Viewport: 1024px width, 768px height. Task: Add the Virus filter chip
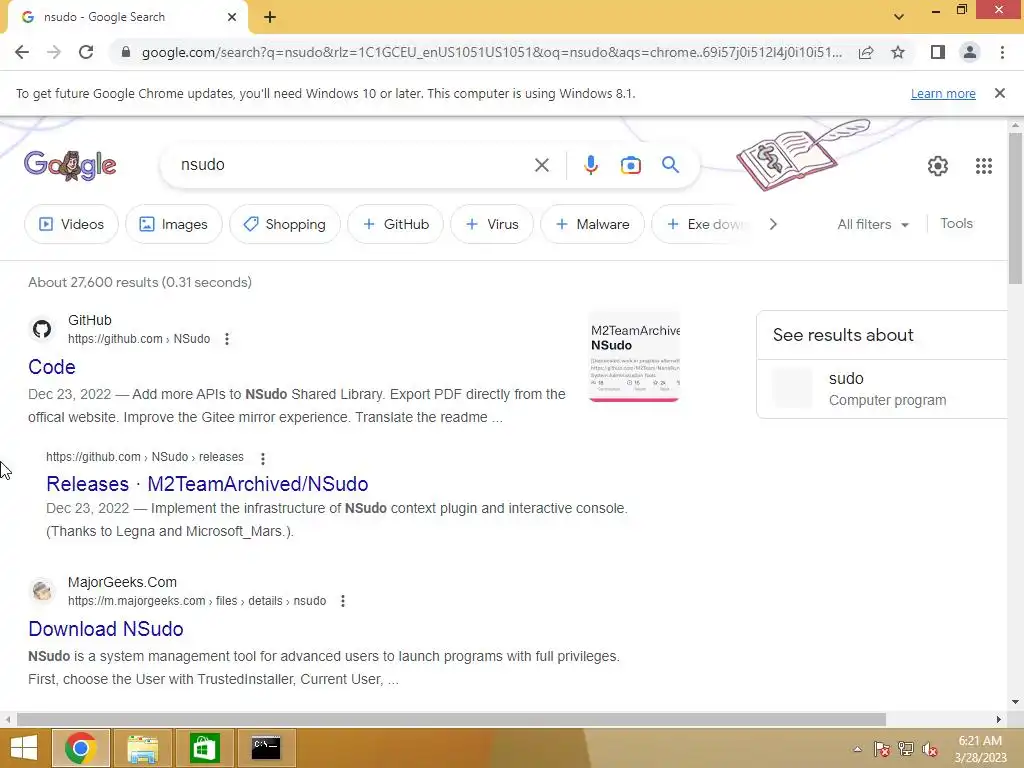[492, 224]
